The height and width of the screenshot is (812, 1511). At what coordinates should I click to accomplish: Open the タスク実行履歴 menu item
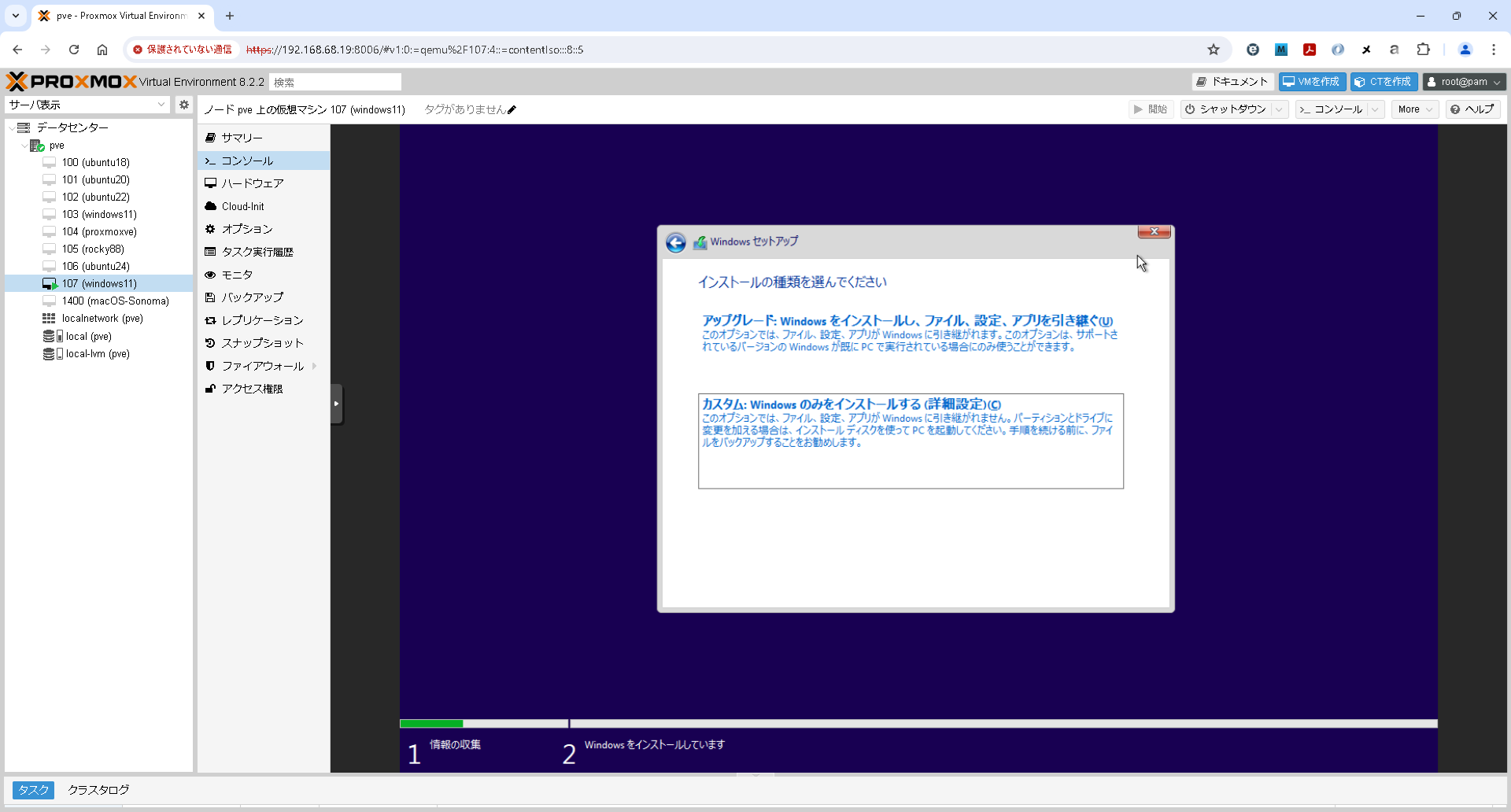coord(264,252)
